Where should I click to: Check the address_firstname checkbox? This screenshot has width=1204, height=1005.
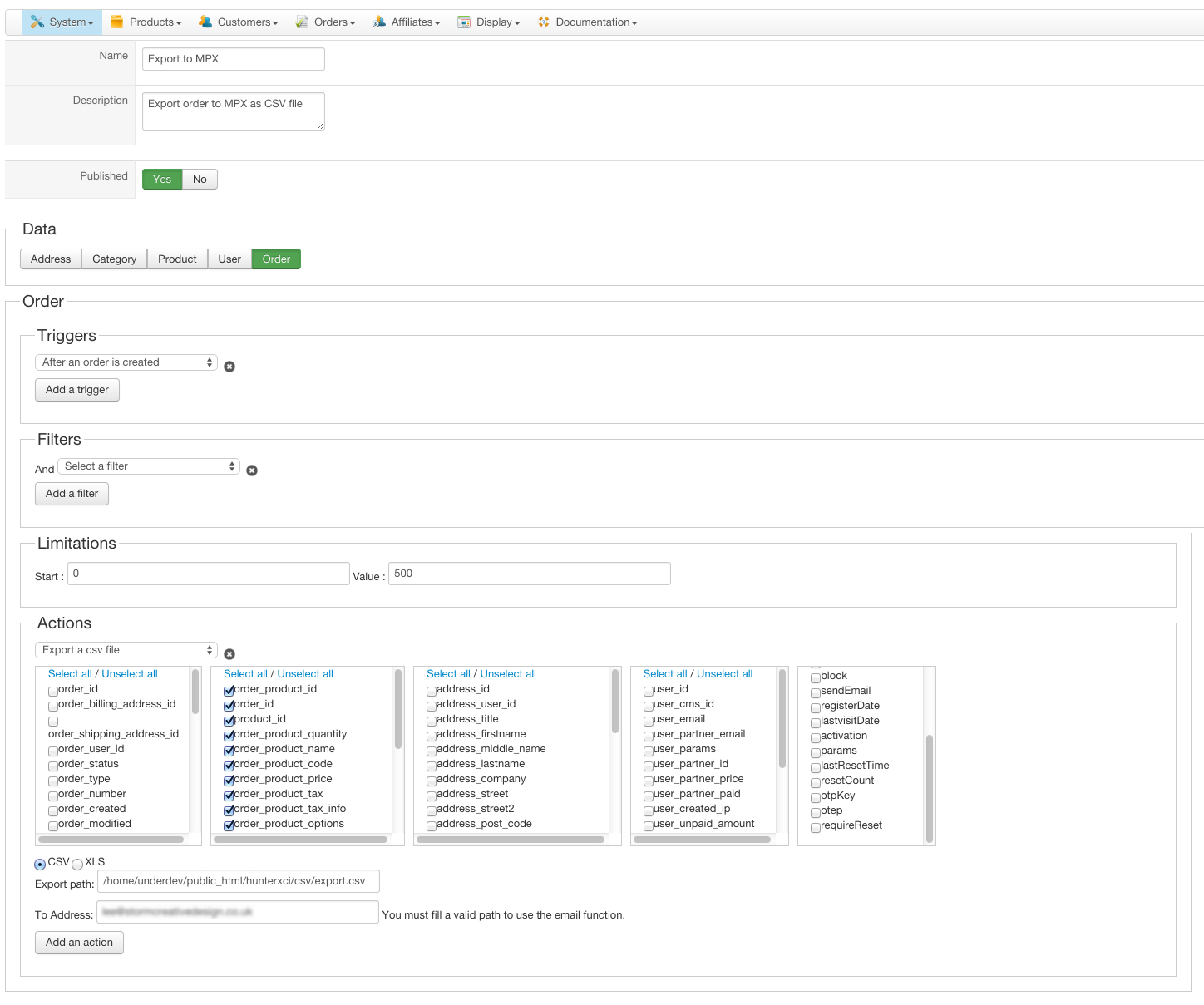pos(432,736)
